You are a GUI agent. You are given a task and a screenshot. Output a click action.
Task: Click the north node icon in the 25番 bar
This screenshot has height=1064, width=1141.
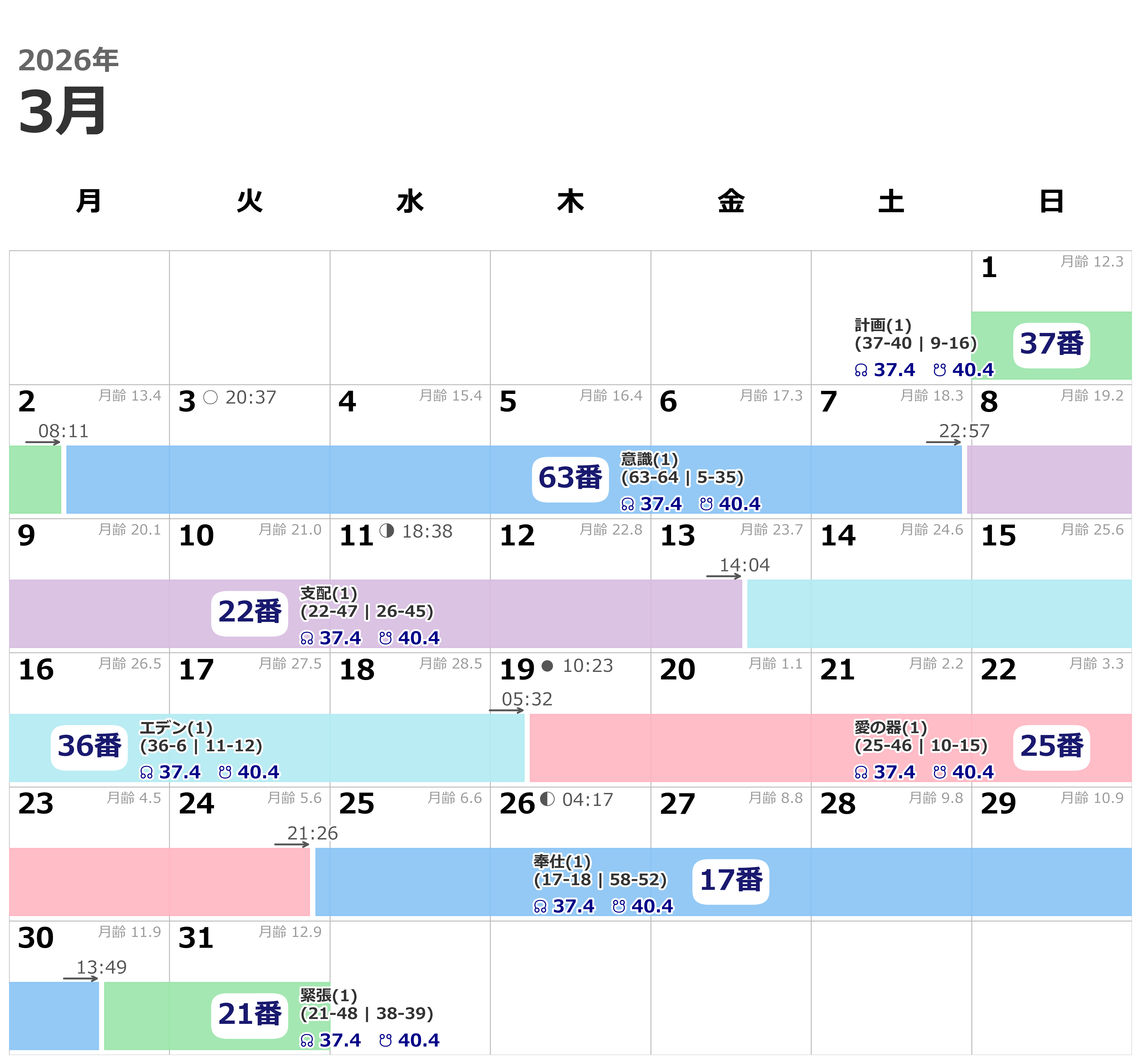[861, 773]
